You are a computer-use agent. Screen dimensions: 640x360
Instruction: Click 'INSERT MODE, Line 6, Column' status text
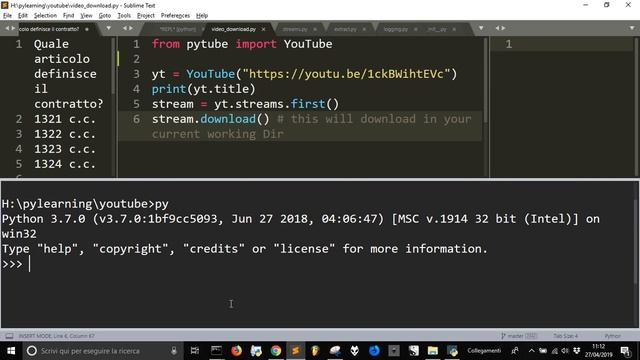[56, 336]
